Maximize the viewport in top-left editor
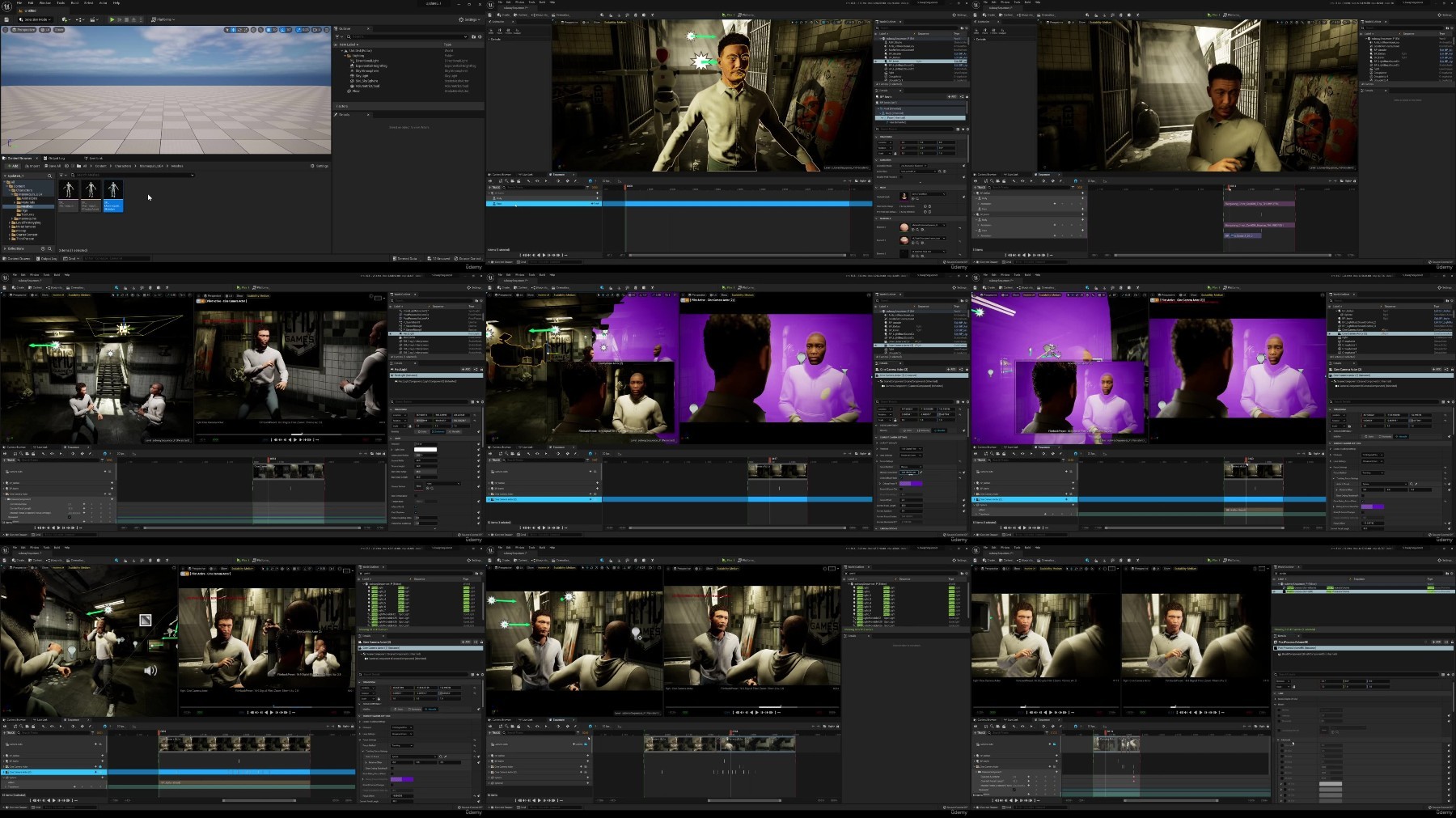Viewport: 1456px width, 818px height. (x=327, y=30)
